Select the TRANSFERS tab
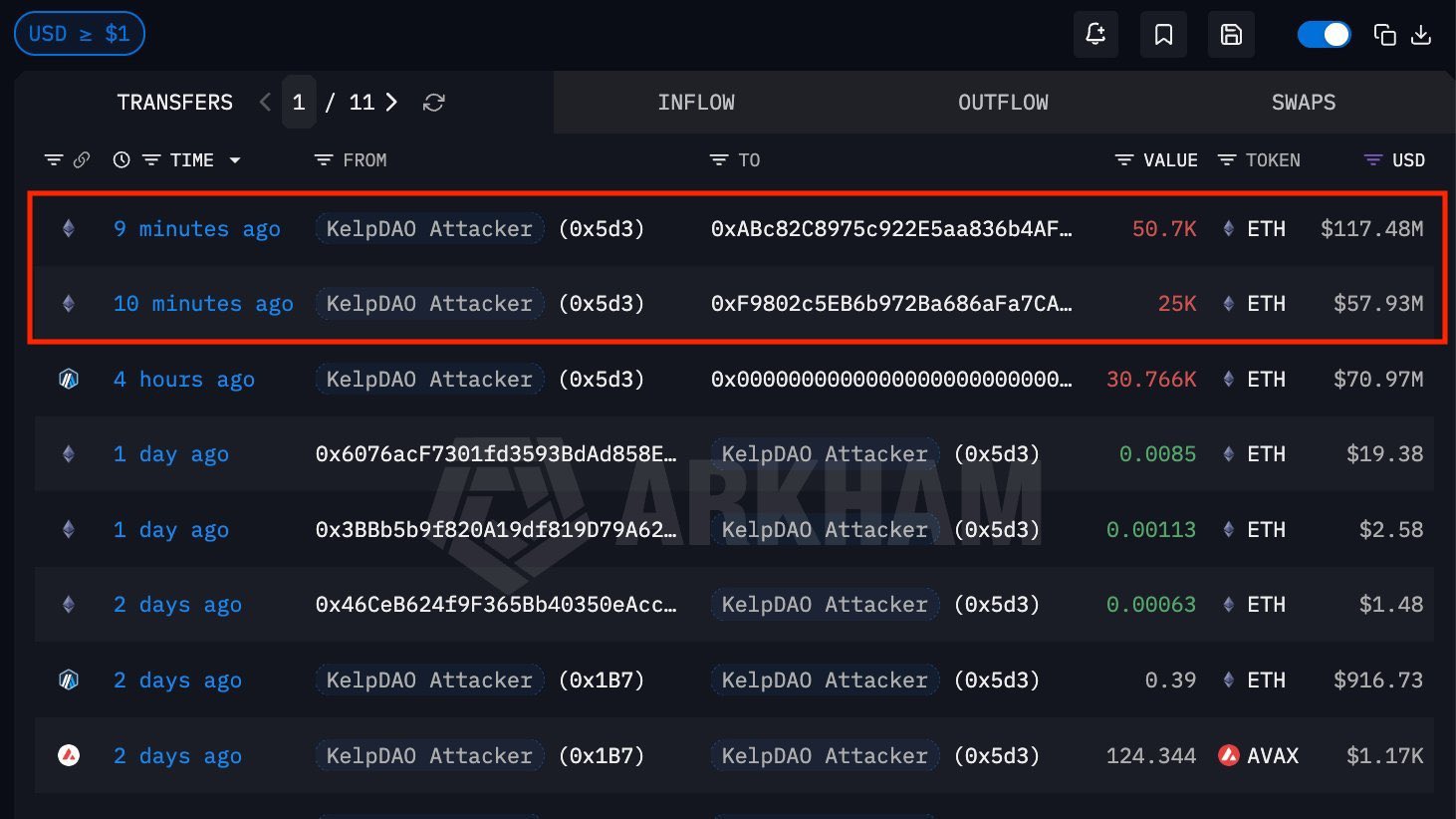Viewport: 1456px width, 819px height. click(x=175, y=103)
